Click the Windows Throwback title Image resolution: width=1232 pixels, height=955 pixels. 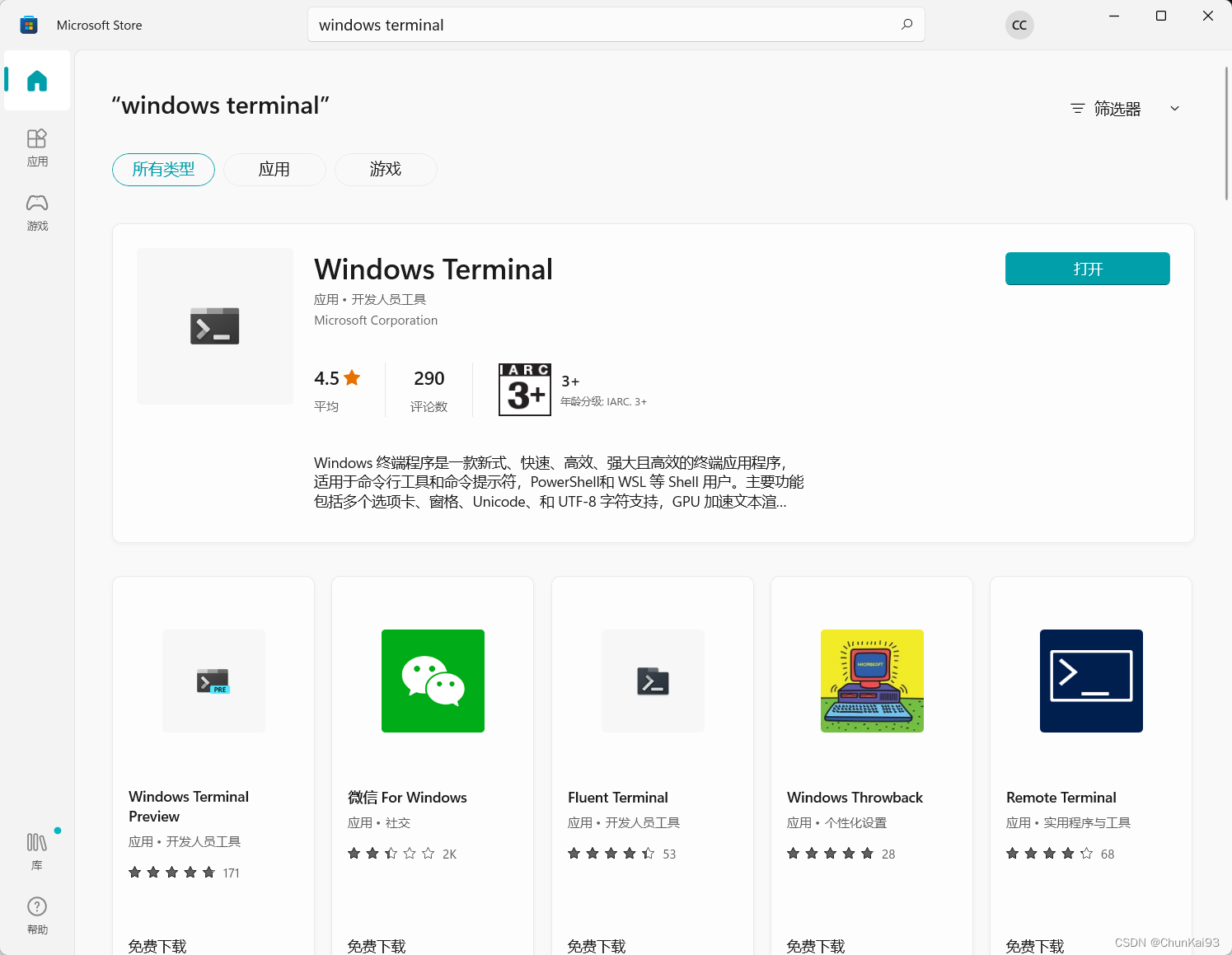coord(855,798)
